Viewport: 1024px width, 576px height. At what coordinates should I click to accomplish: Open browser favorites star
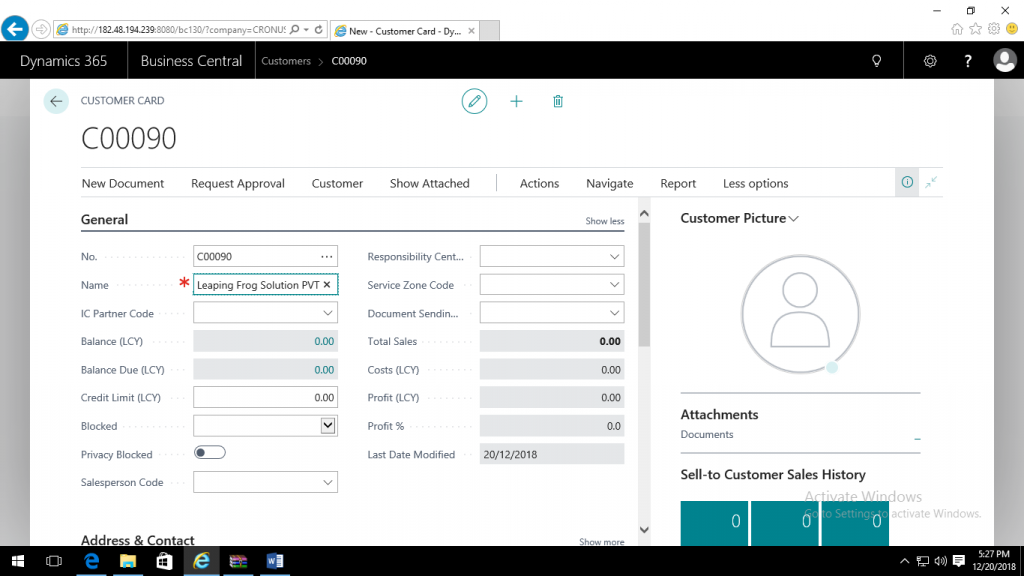pos(975,29)
